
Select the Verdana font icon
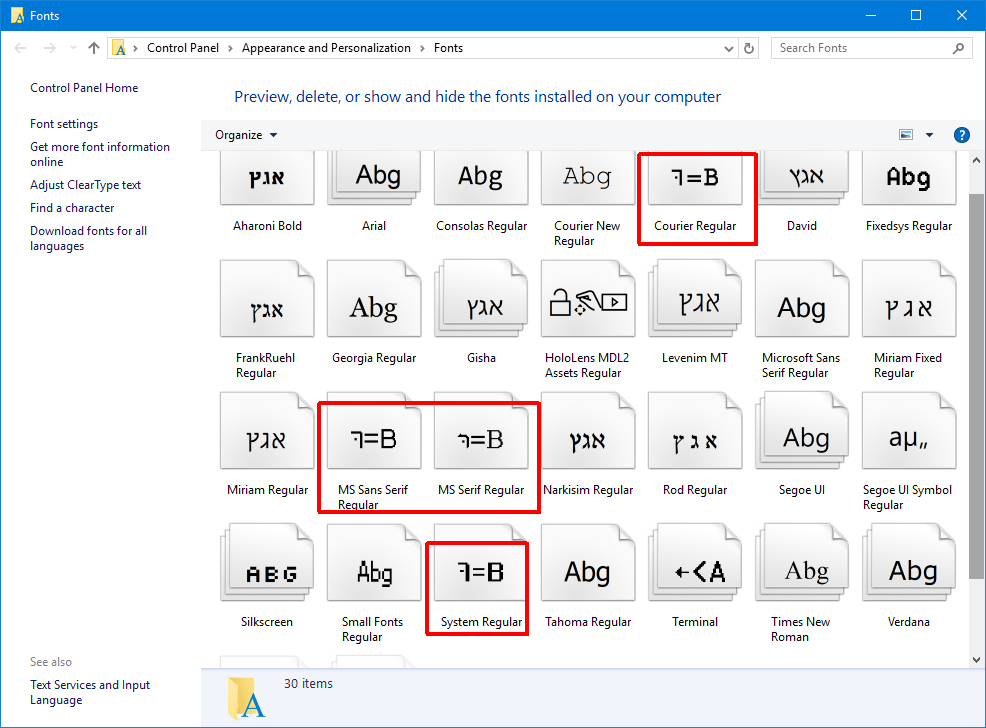click(909, 563)
